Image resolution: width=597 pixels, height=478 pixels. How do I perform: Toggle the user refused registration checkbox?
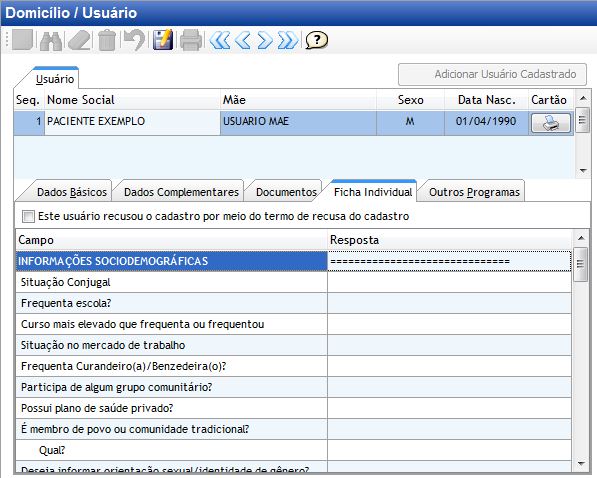(28, 216)
